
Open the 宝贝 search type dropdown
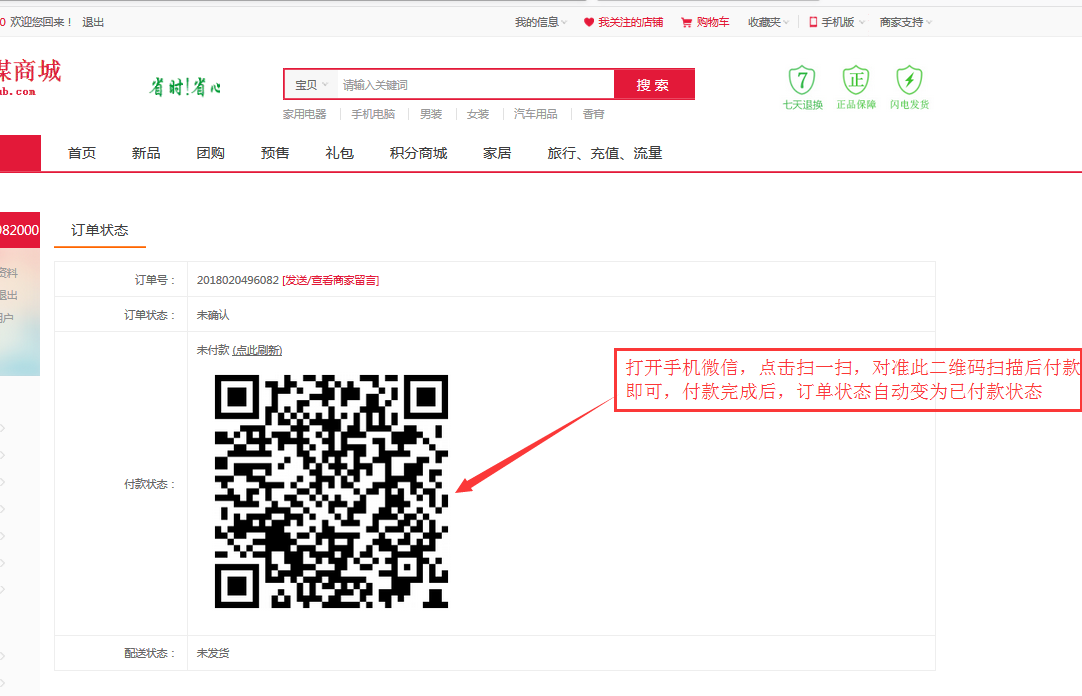point(311,85)
